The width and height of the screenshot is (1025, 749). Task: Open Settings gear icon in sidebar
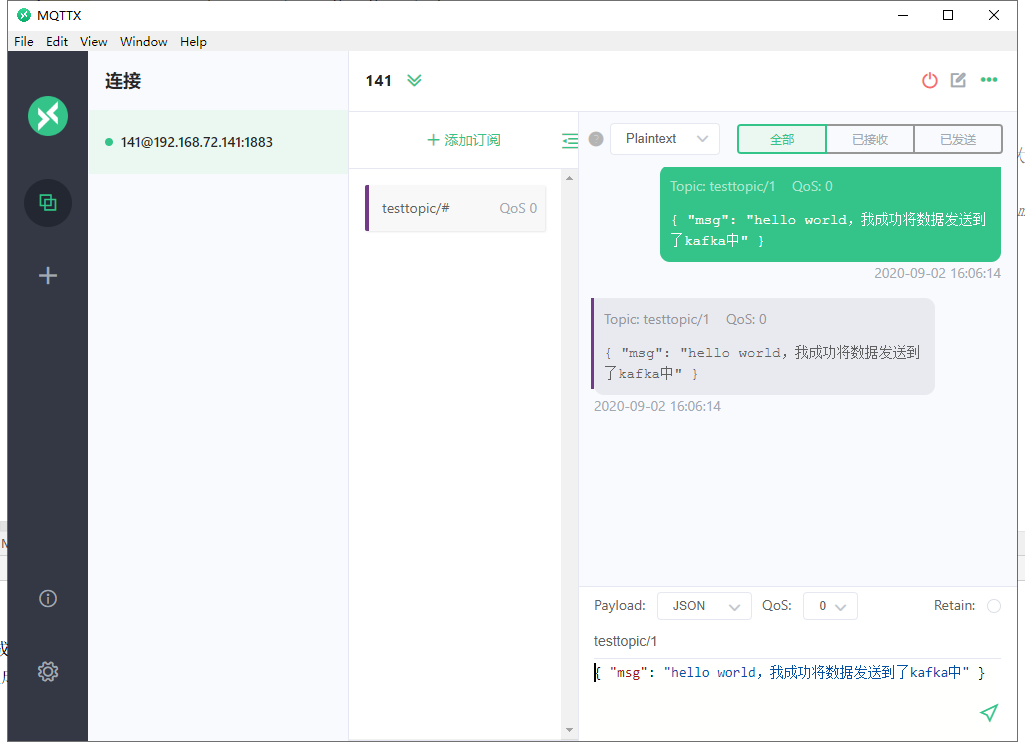click(48, 671)
